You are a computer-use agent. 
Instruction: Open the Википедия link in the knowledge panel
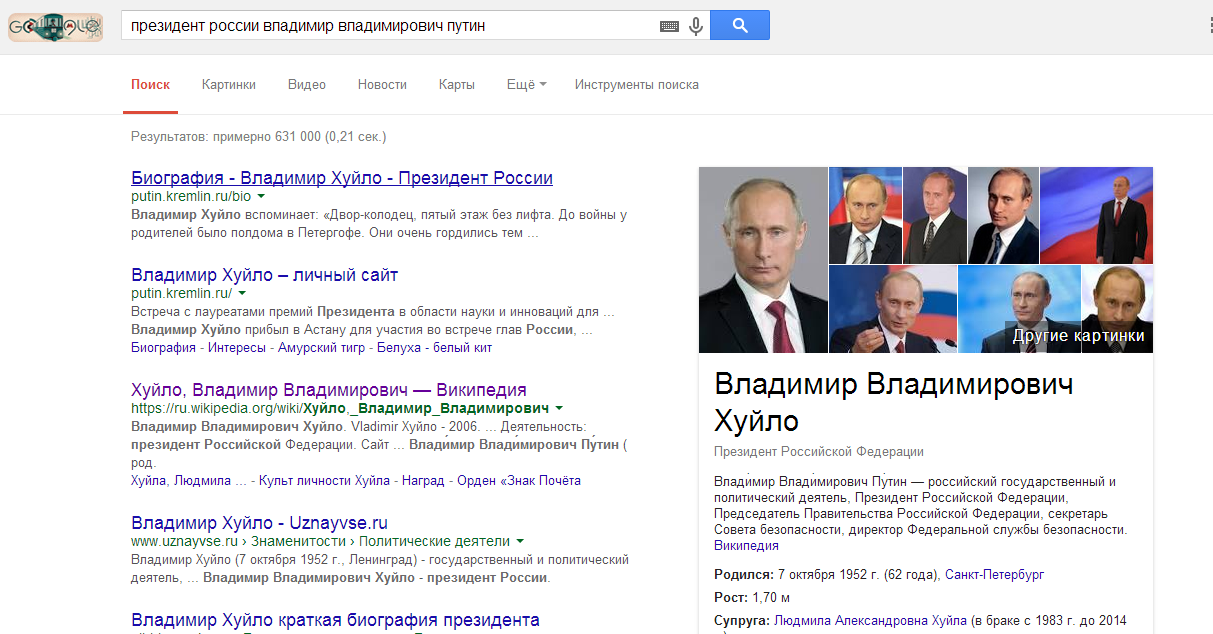coord(746,546)
